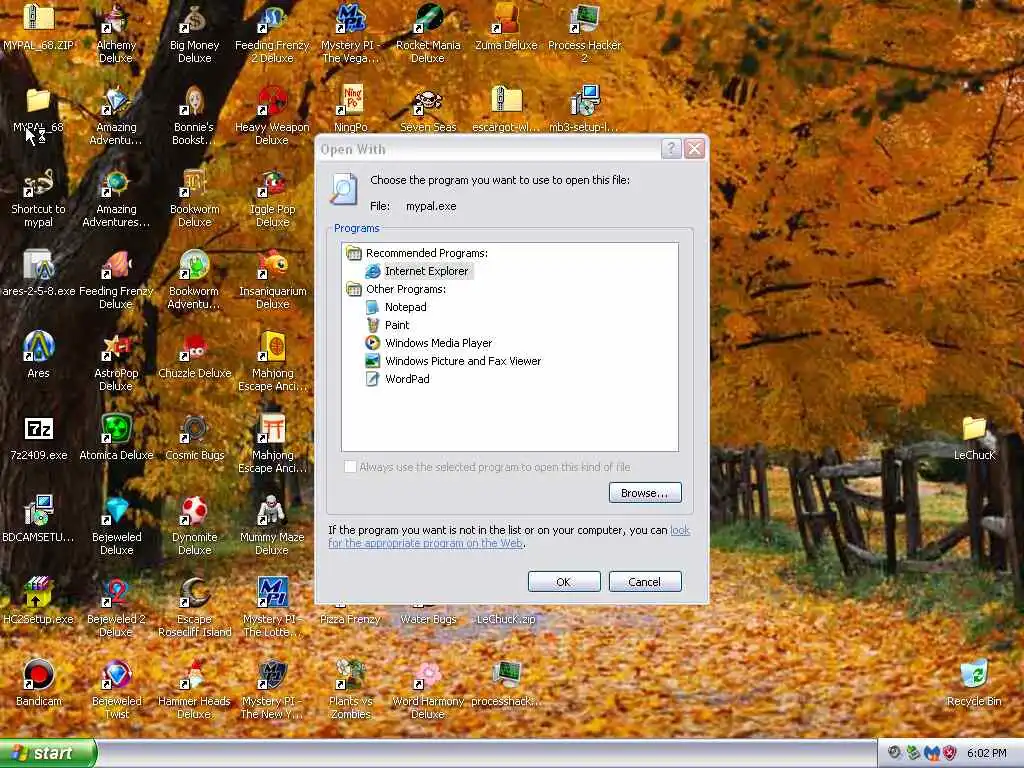Select the Bandicam desktop shortcut
Viewport: 1024px width, 768px height.
pos(39,684)
